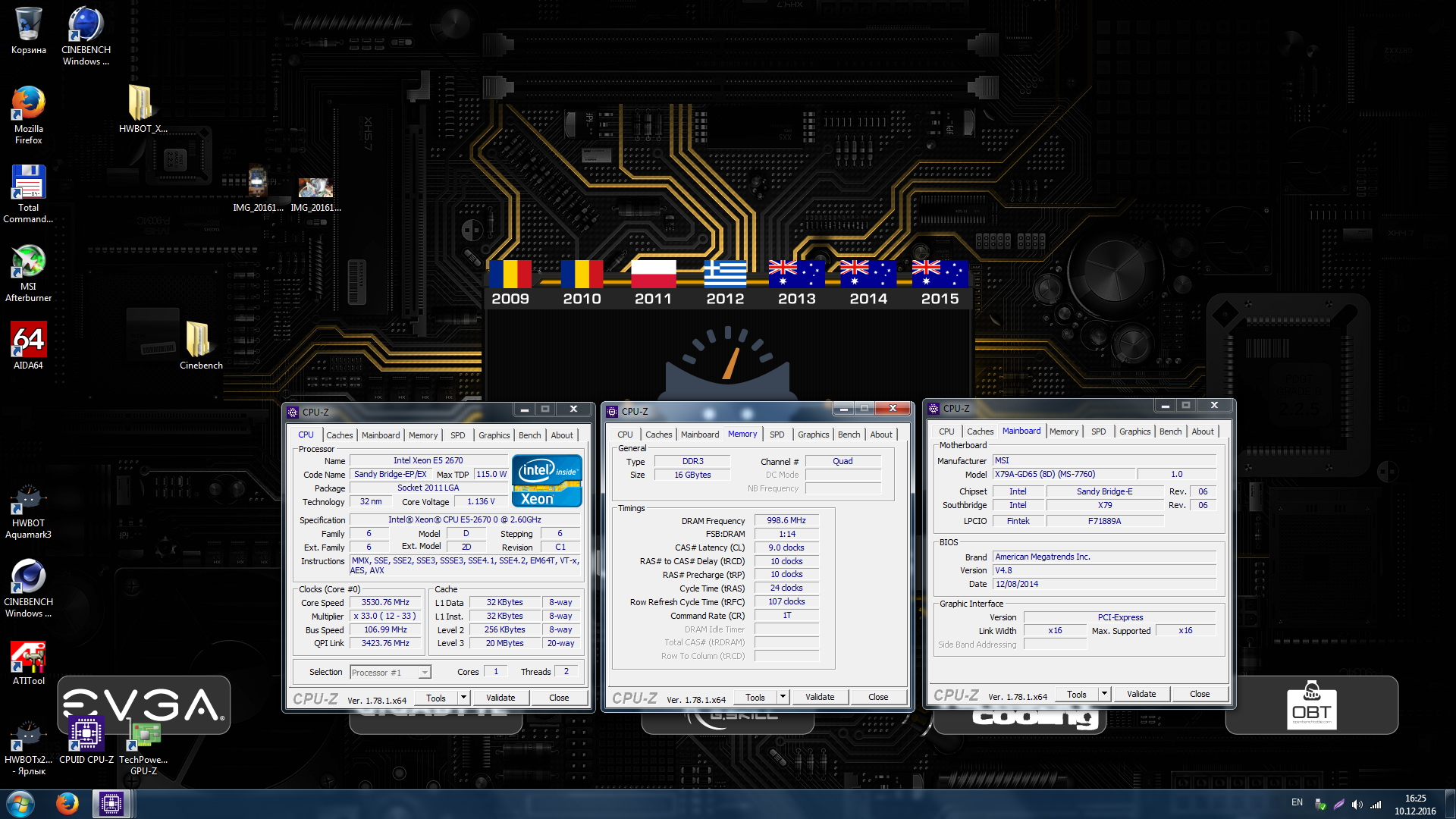Open the HWBOTx2 Ярлык shortcut
The image size is (1456, 819).
[29, 747]
